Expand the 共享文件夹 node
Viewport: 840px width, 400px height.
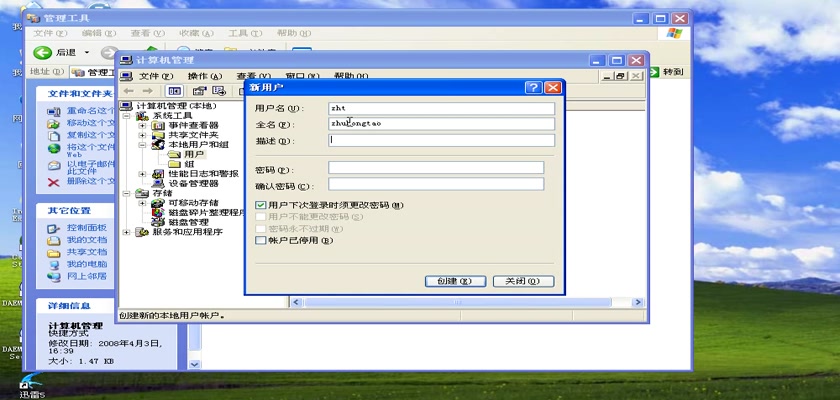(x=142, y=135)
